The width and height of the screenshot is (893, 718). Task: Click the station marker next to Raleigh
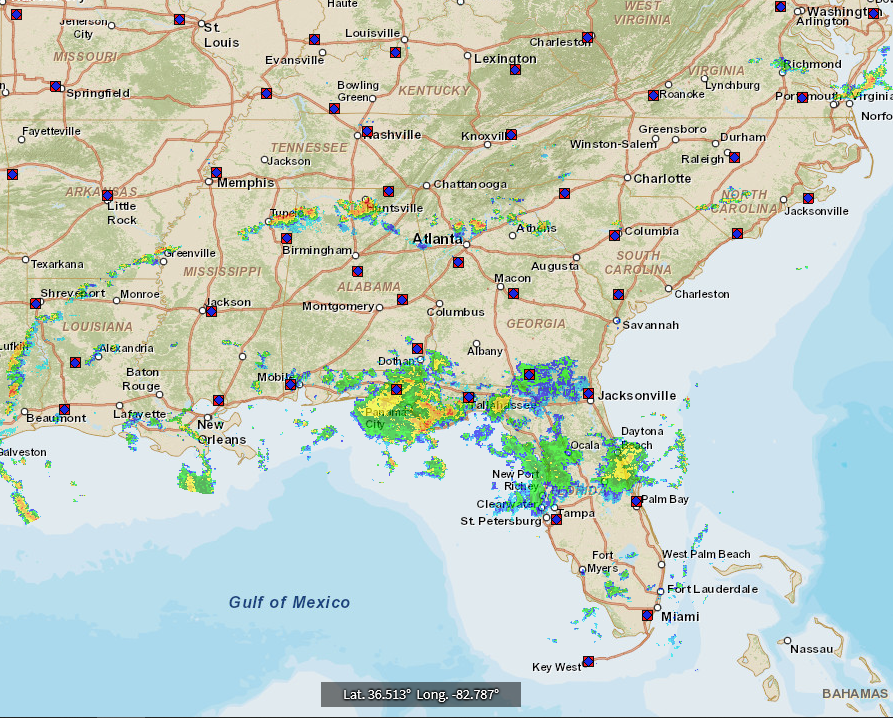point(734,157)
